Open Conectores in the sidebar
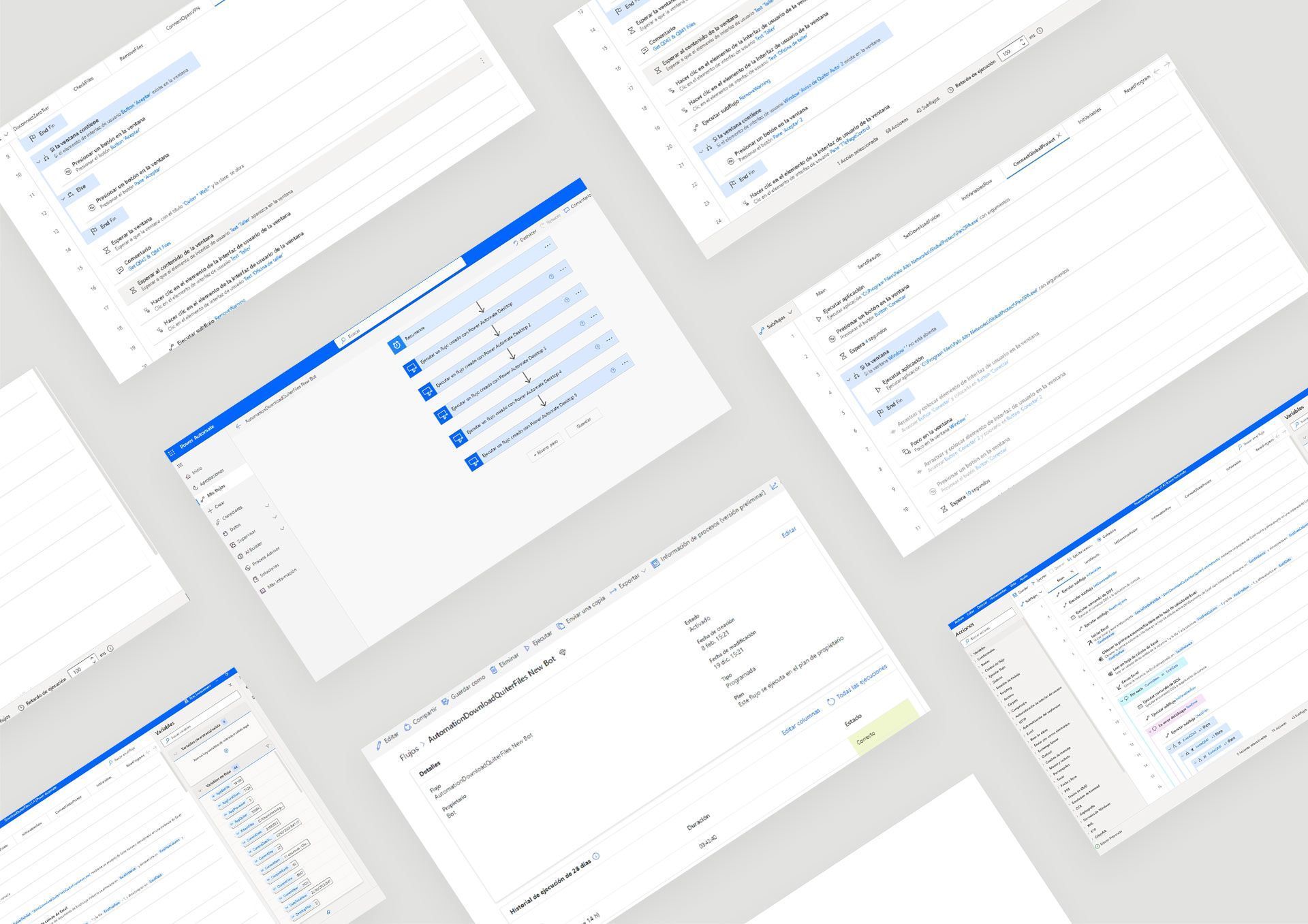The height and width of the screenshot is (924, 1308). click(x=230, y=514)
